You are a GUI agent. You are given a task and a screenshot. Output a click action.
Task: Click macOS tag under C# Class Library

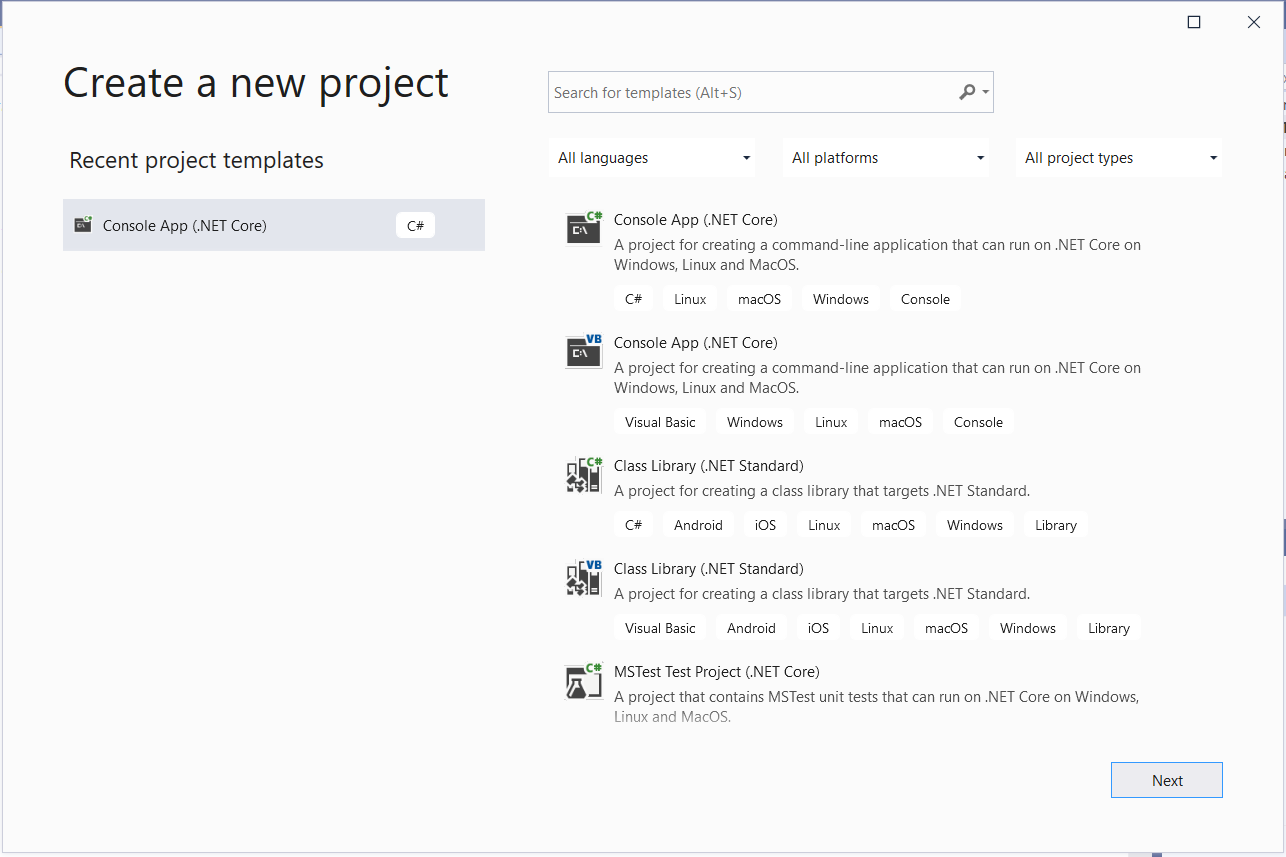tap(893, 525)
